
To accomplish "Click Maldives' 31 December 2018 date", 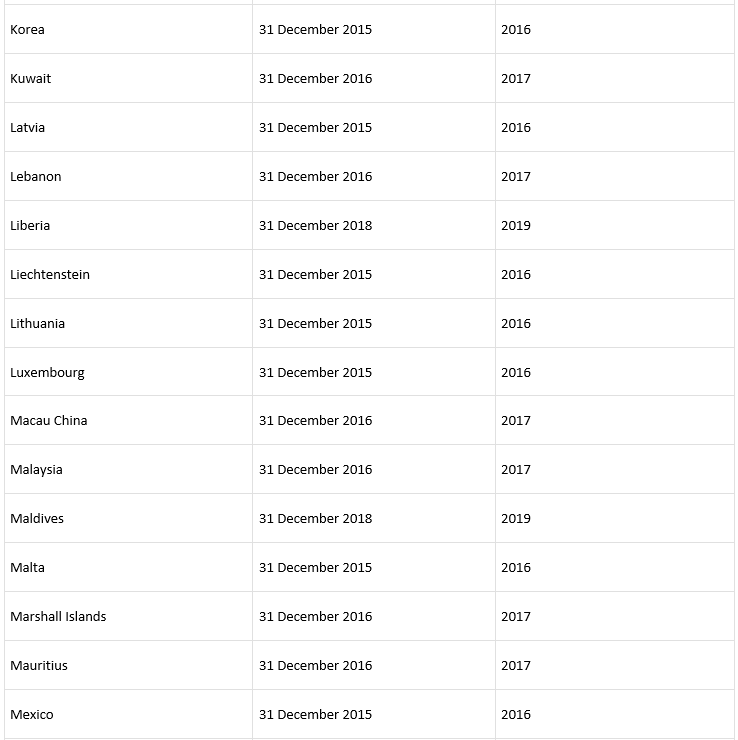I will 315,519.
